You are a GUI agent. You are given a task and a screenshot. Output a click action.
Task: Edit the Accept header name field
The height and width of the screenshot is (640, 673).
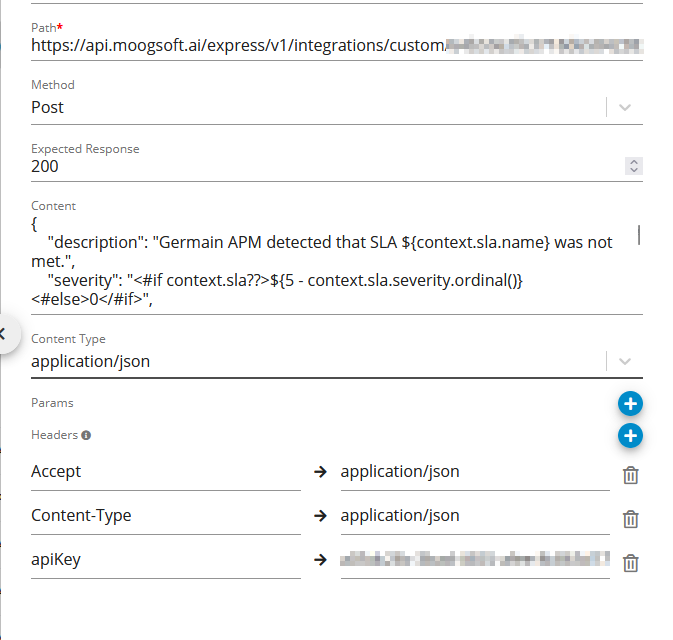[x=165, y=471]
